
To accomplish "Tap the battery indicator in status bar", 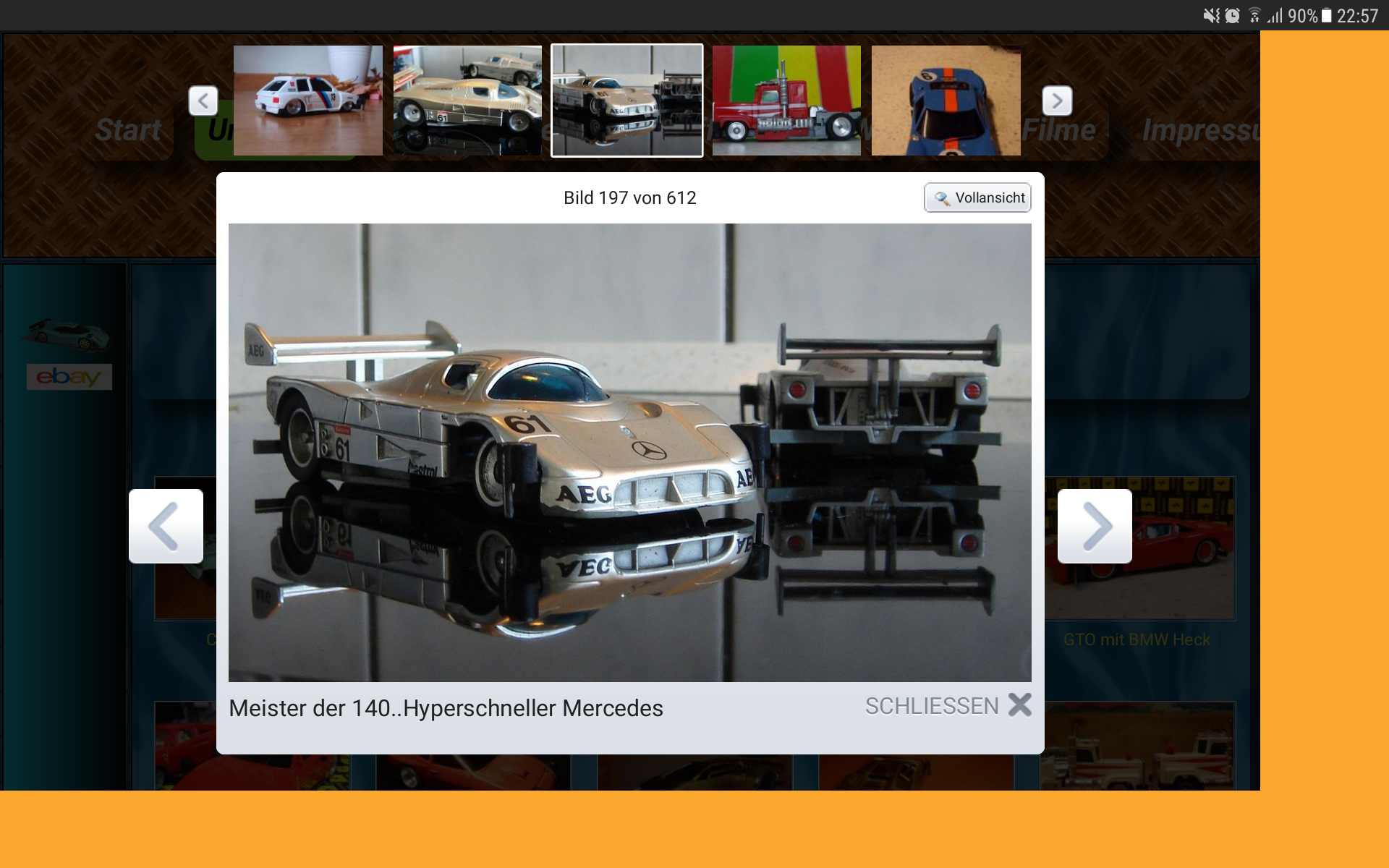I will point(1327,16).
